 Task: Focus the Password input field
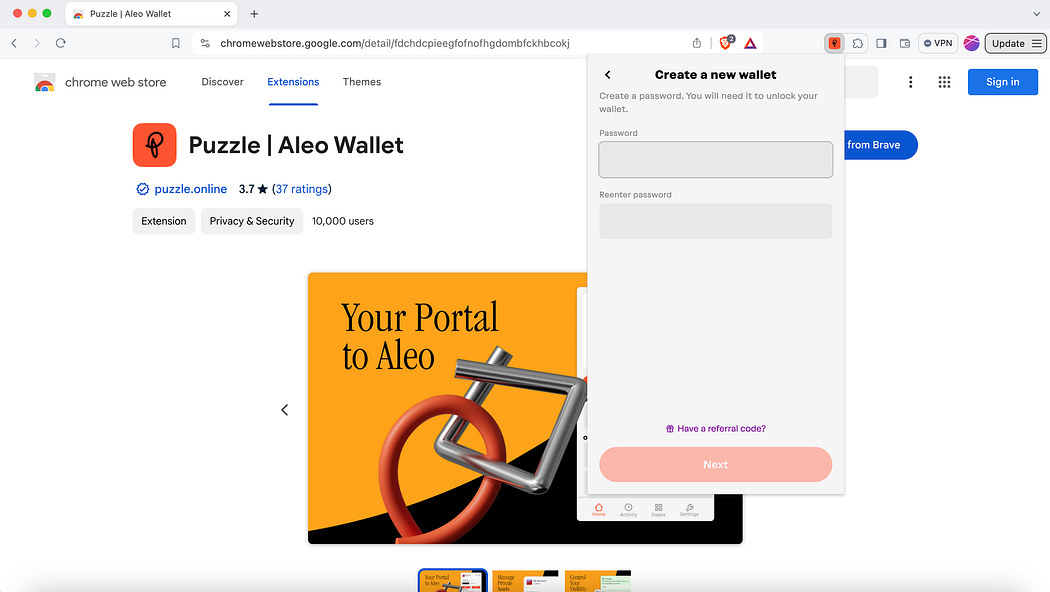(715, 159)
